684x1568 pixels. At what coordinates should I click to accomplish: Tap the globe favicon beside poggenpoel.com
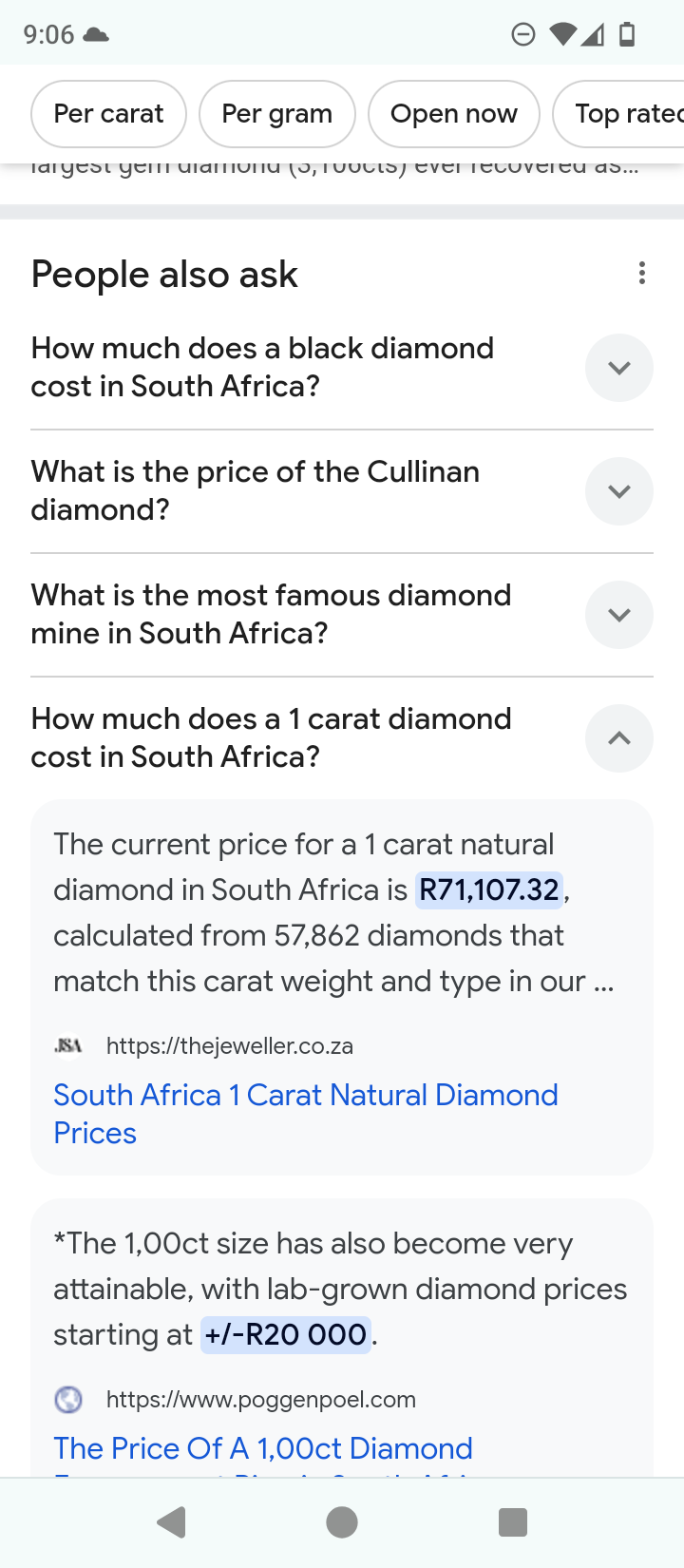coord(68,1400)
